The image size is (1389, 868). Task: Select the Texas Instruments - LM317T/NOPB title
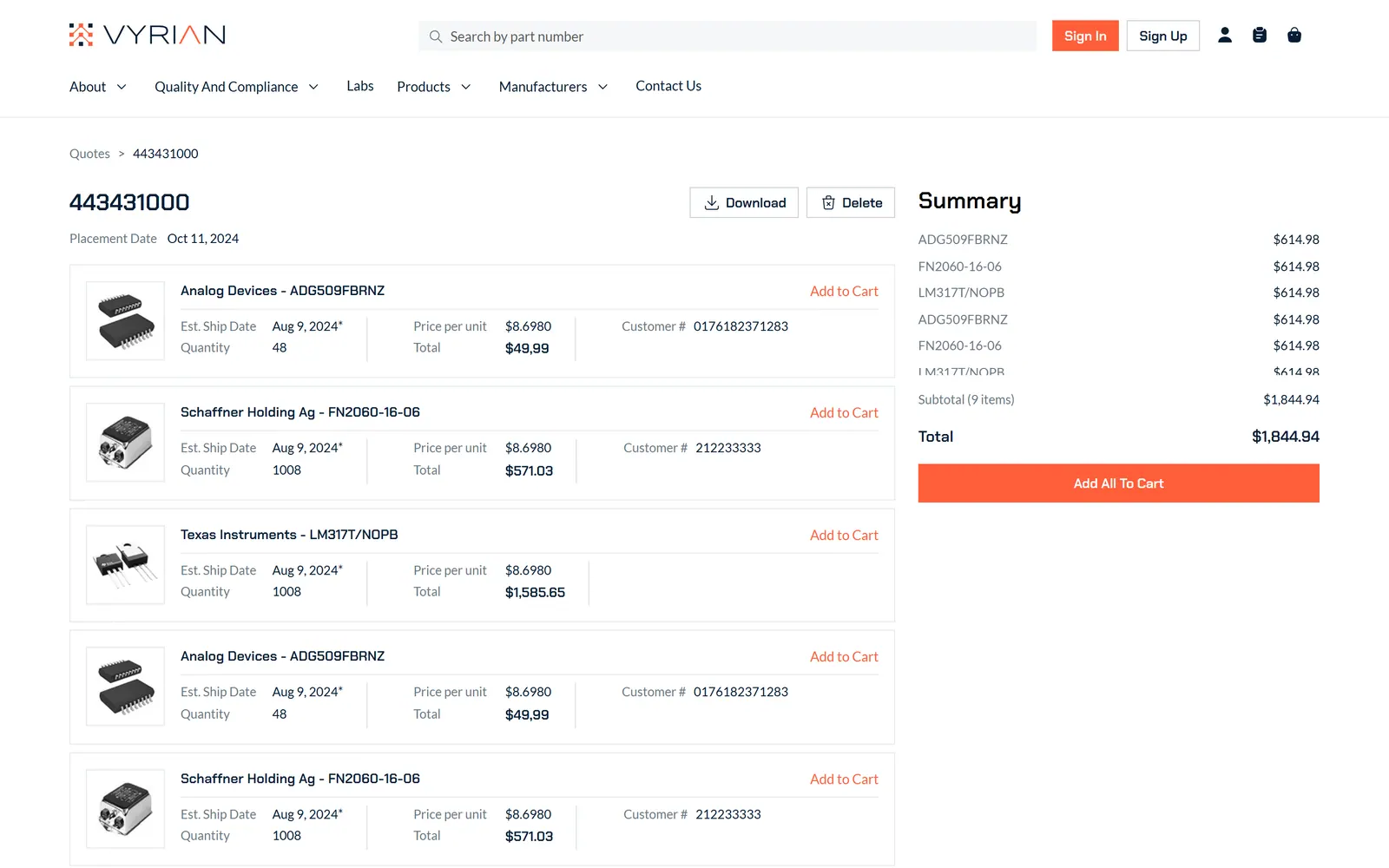[x=289, y=535]
